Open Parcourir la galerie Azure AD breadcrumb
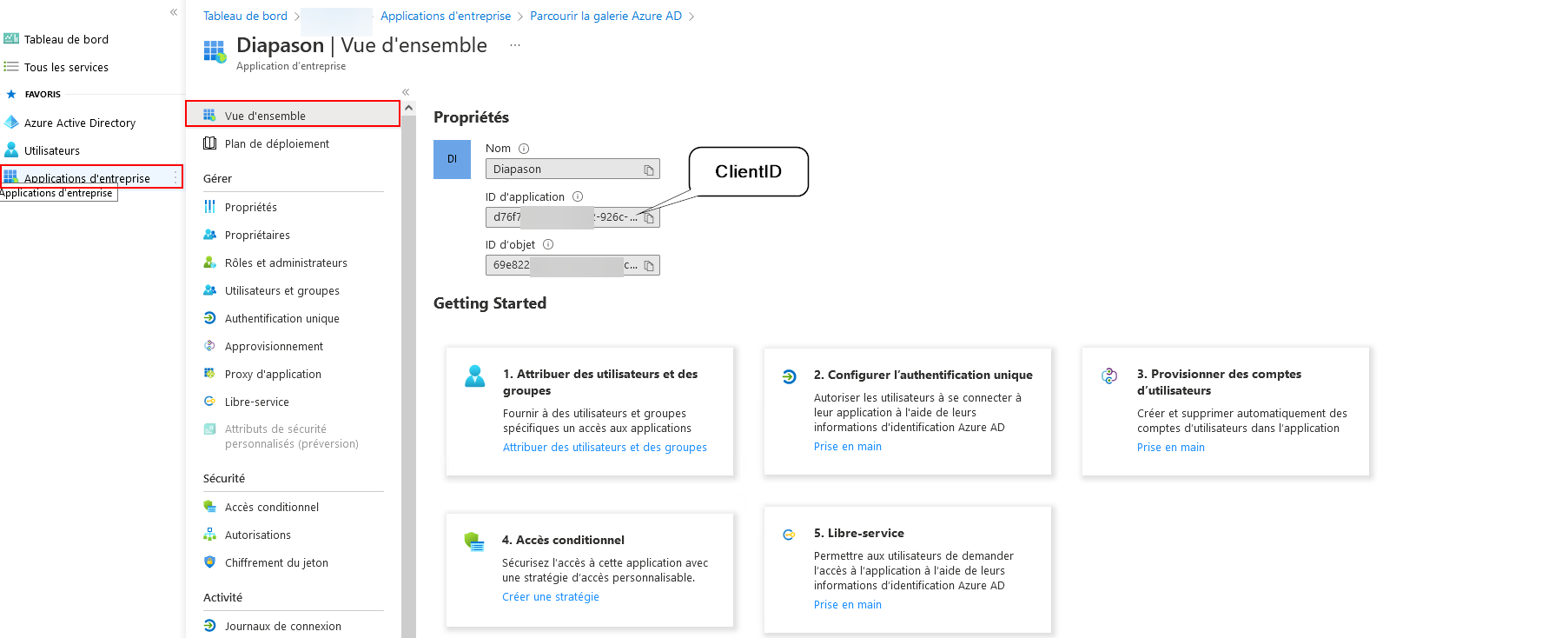The width and height of the screenshot is (1568, 638). click(x=605, y=17)
